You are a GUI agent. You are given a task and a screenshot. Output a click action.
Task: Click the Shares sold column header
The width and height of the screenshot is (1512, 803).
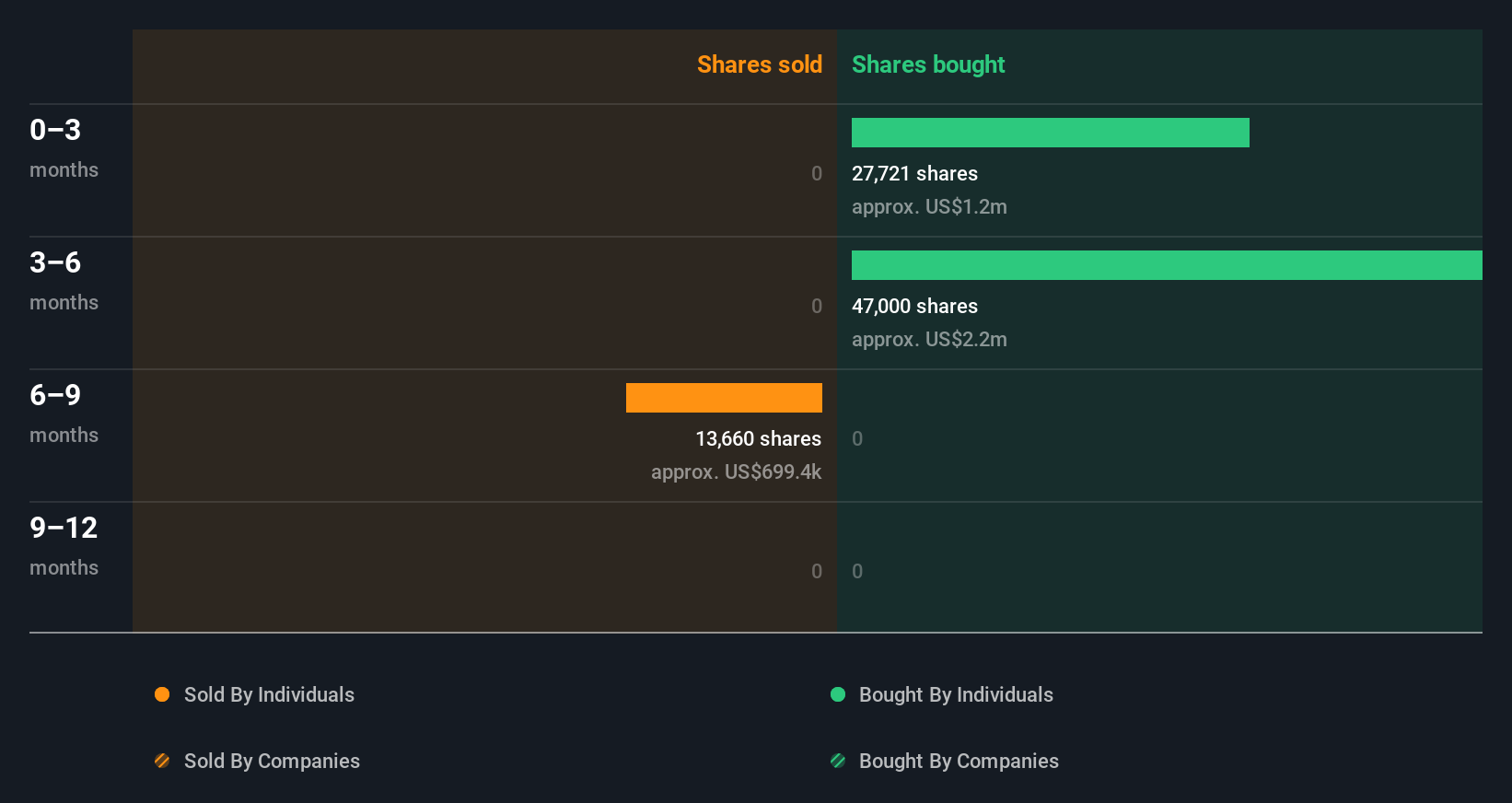[x=760, y=64]
